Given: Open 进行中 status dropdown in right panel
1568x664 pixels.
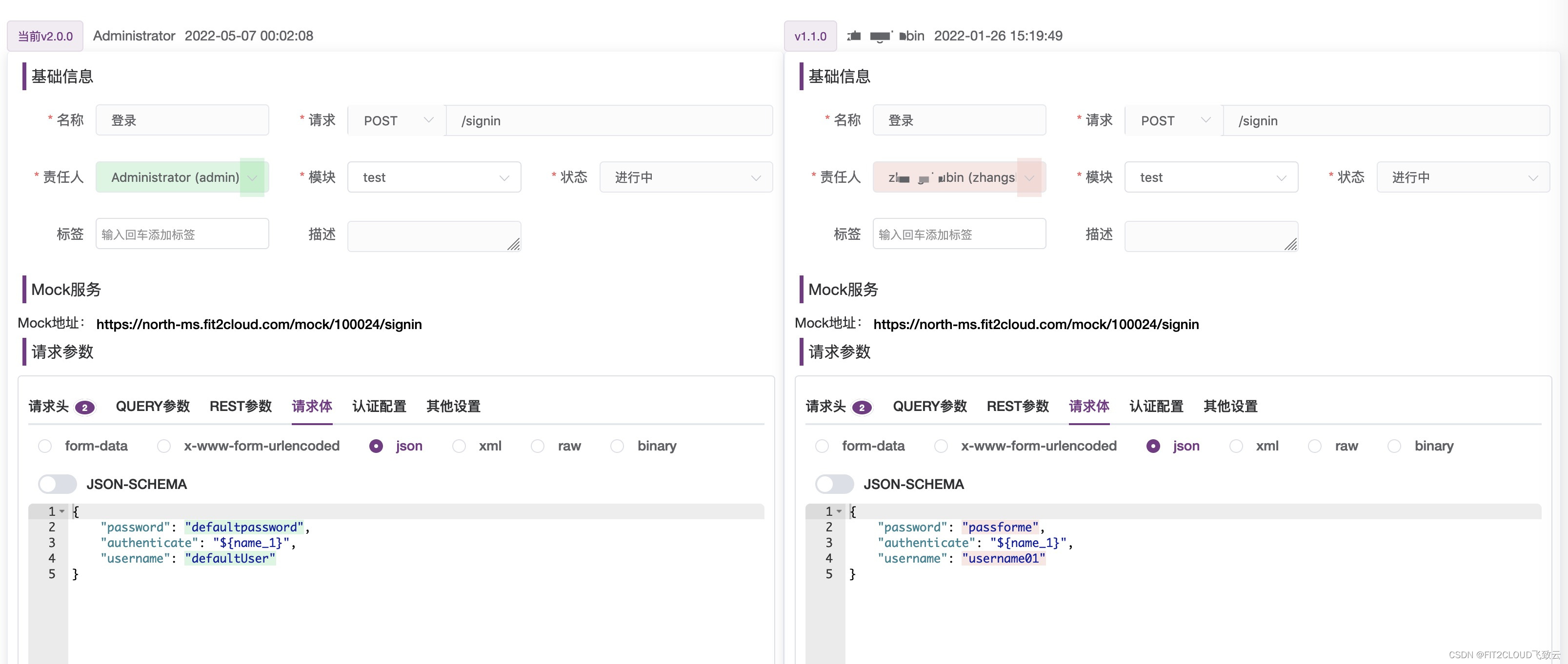Looking at the screenshot, I should pos(1463,177).
